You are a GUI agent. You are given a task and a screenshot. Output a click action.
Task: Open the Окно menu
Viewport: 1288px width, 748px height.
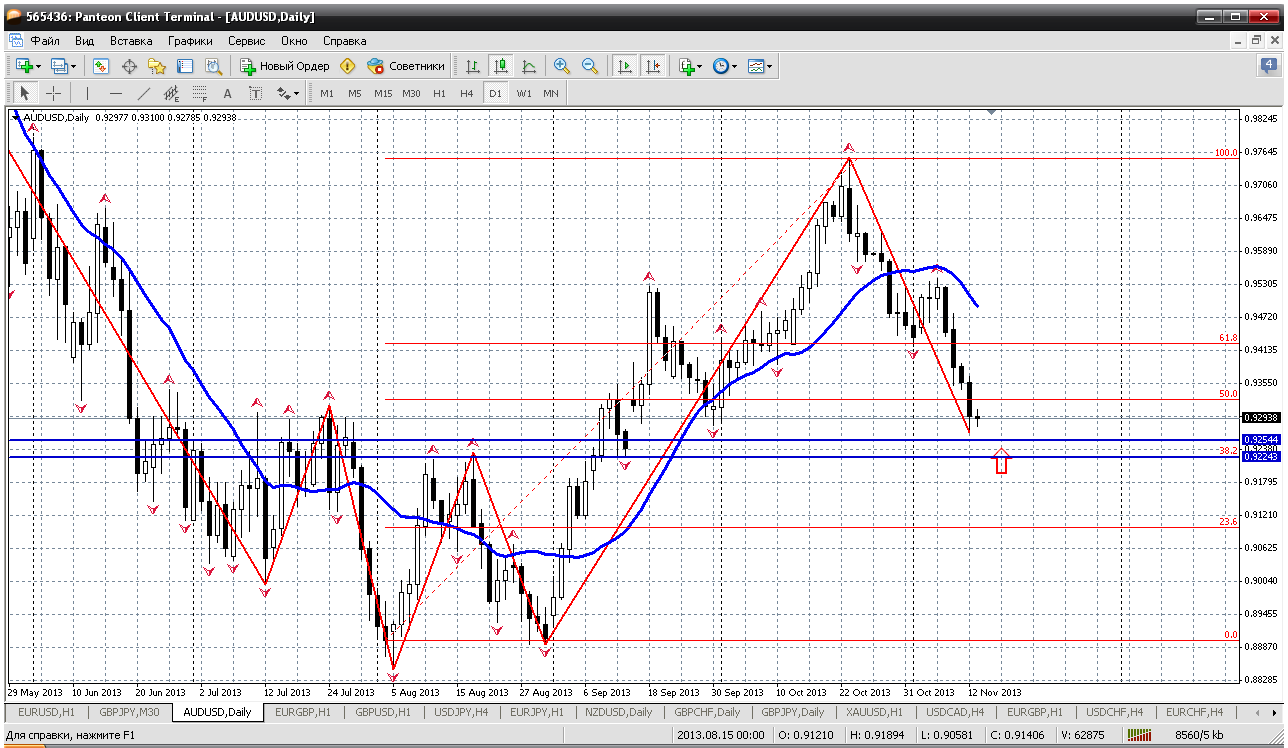(294, 41)
